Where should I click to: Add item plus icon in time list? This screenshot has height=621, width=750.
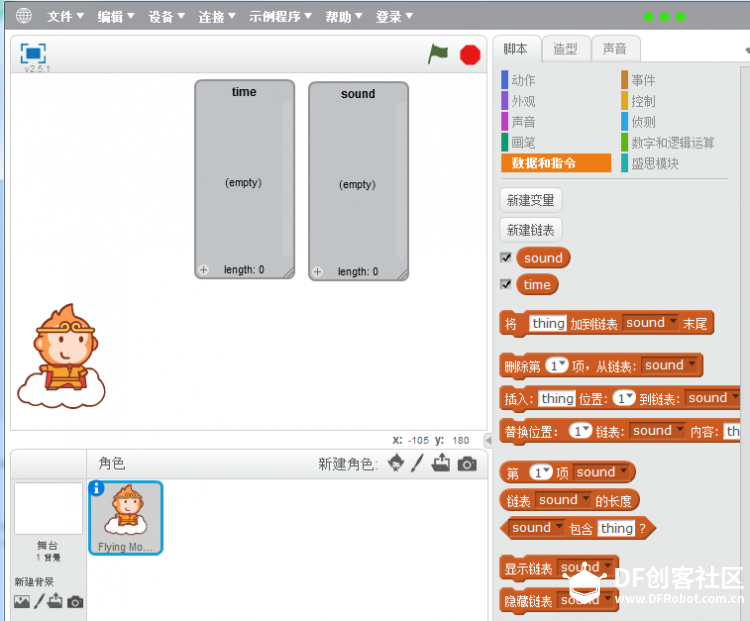click(204, 270)
